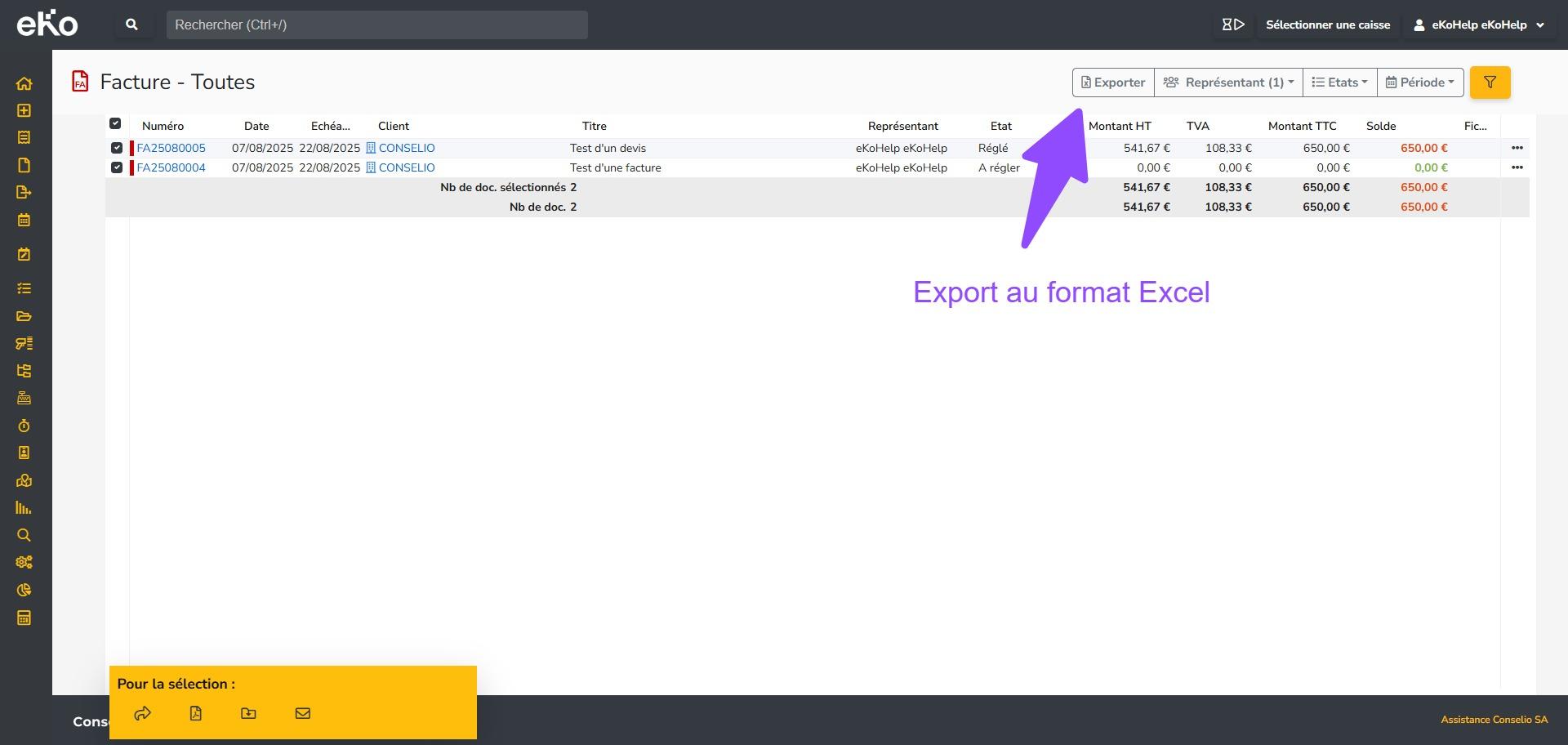This screenshot has width=1568, height=745.
Task: Click the Exporter button
Action: [x=1112, y=83]
